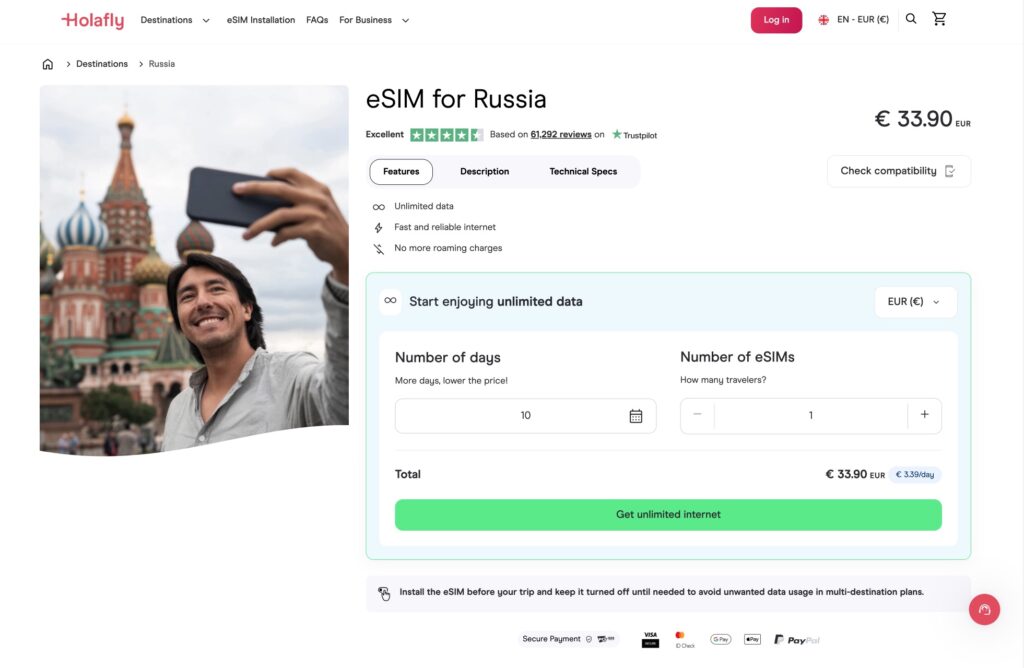
Task: Open the EUR currency dropdown in the plan card
Action: [915, 301]
